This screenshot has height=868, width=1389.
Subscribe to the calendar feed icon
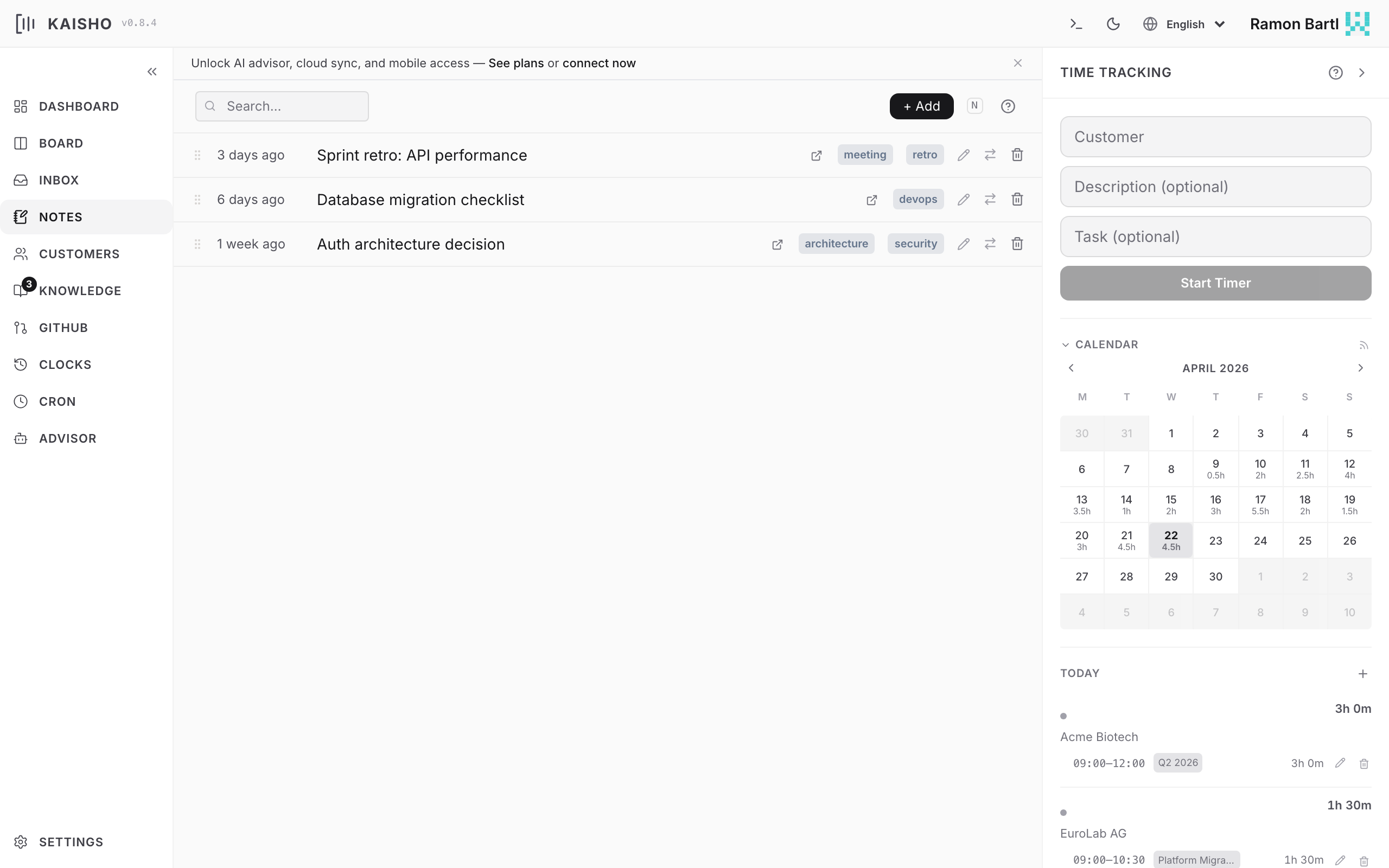[x=1363, y=345]
